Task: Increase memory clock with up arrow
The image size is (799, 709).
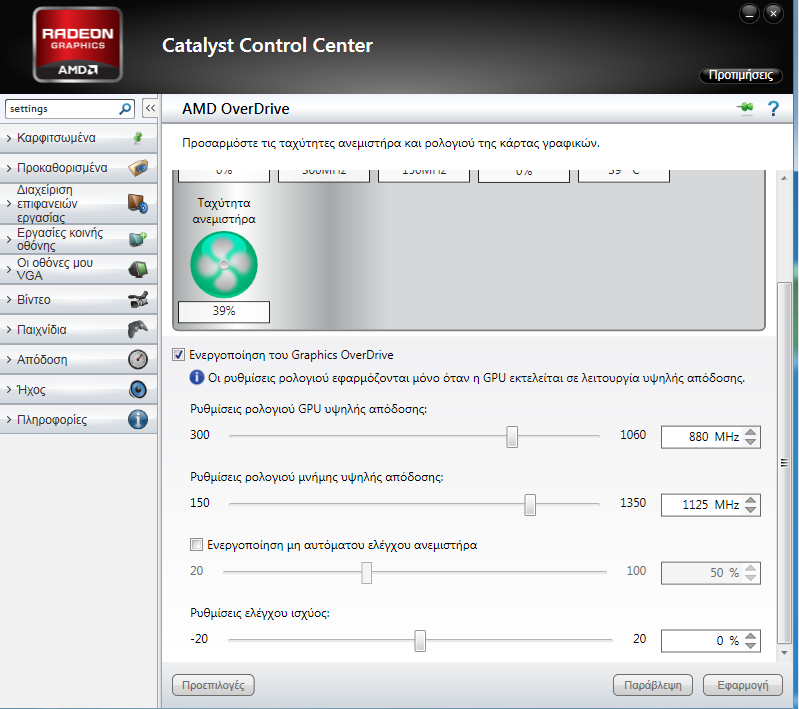Action: click(751, 500)
